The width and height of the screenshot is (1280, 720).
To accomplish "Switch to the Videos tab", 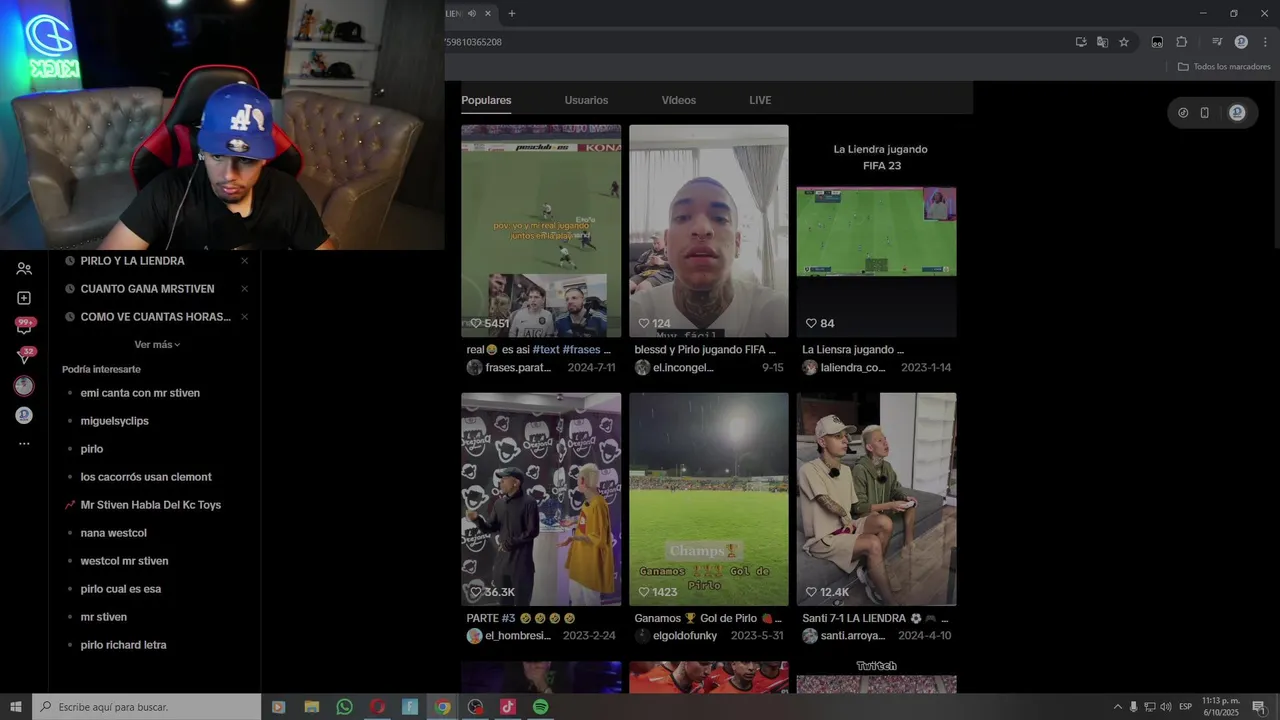I will pyautogui.click(x=679, y=100).
